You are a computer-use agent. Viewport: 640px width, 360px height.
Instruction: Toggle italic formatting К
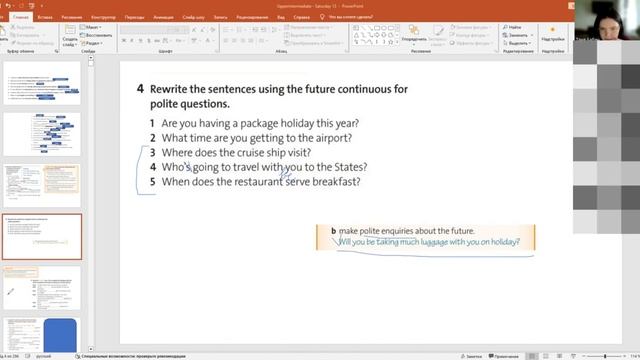point(132,41)
